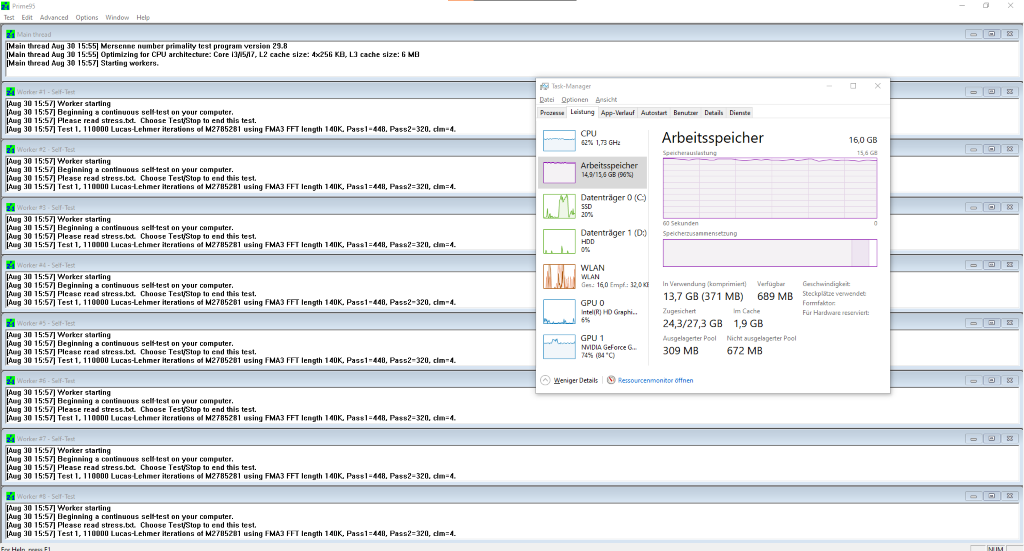Maximize the Worker #7 child window

991,438
